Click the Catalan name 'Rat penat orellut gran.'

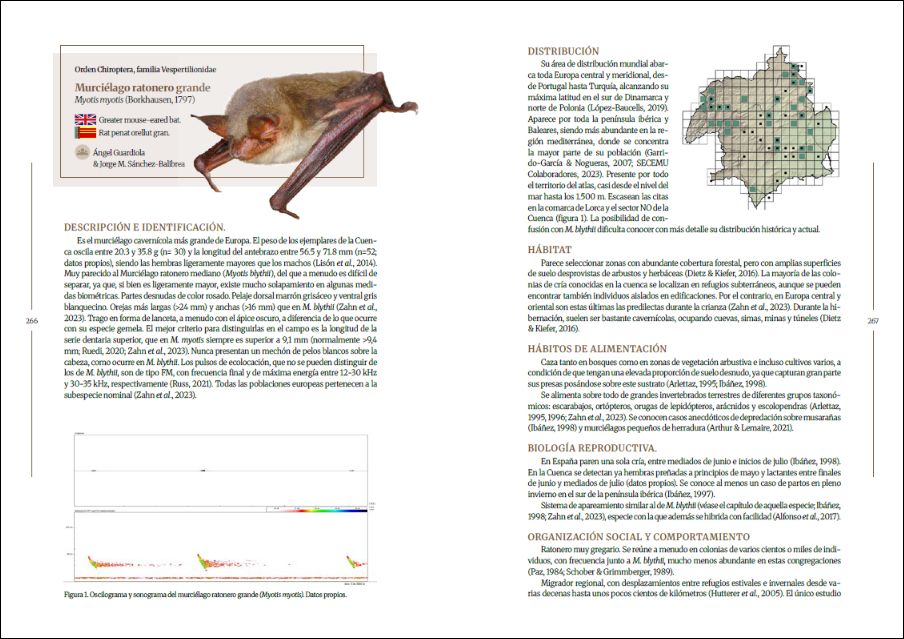point(134,133)
